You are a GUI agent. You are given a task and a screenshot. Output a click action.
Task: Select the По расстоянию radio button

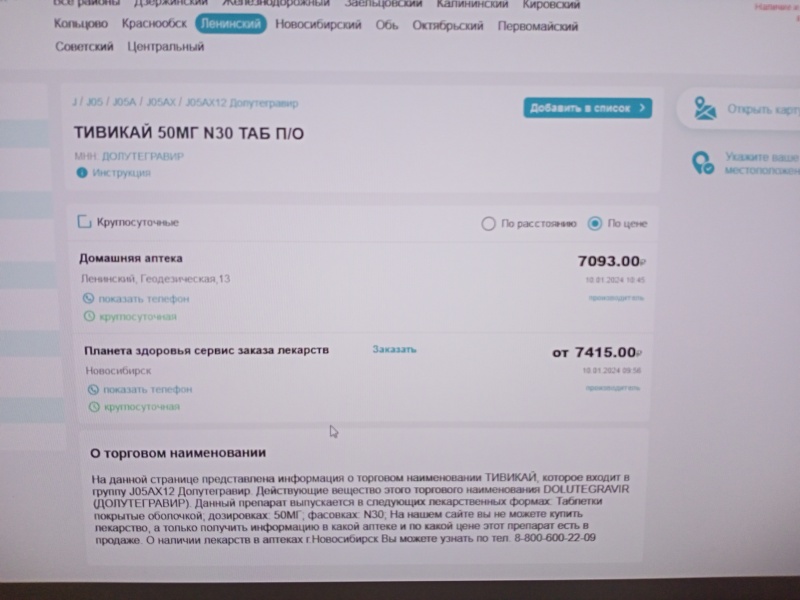488,223
